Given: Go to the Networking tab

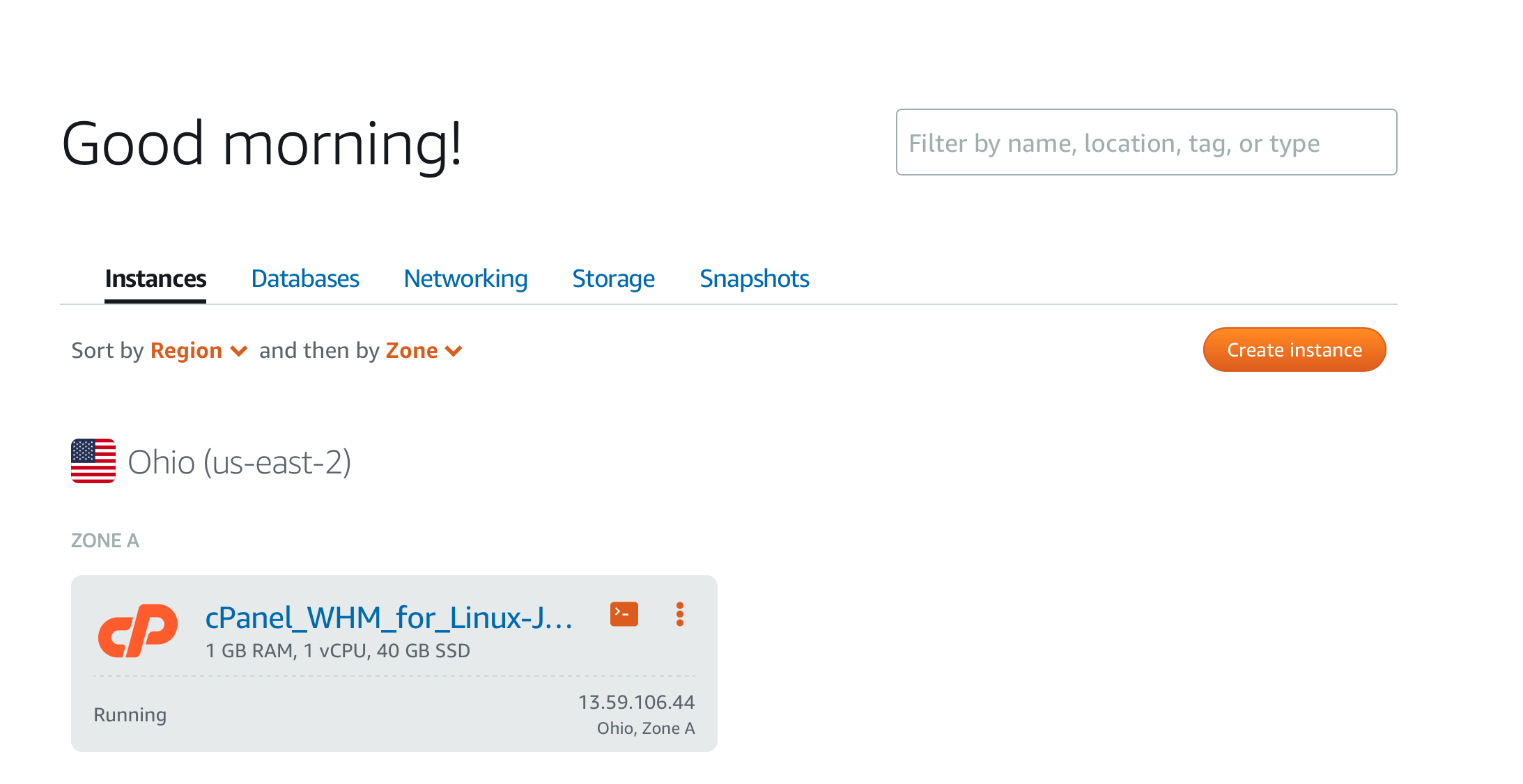Looking at the screenshot, I should click(x=465, y=279).
